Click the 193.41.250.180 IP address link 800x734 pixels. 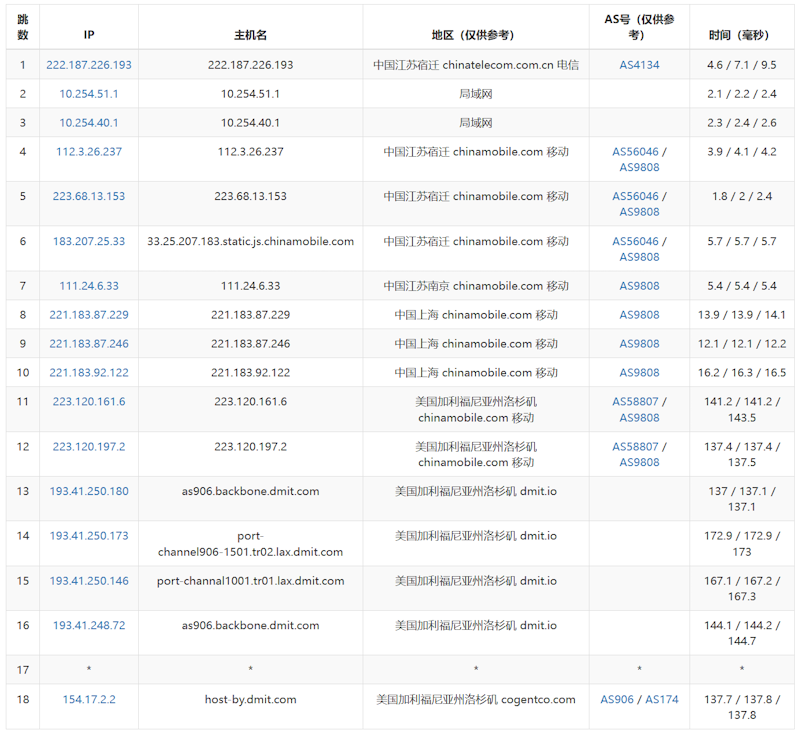(89, 491)
